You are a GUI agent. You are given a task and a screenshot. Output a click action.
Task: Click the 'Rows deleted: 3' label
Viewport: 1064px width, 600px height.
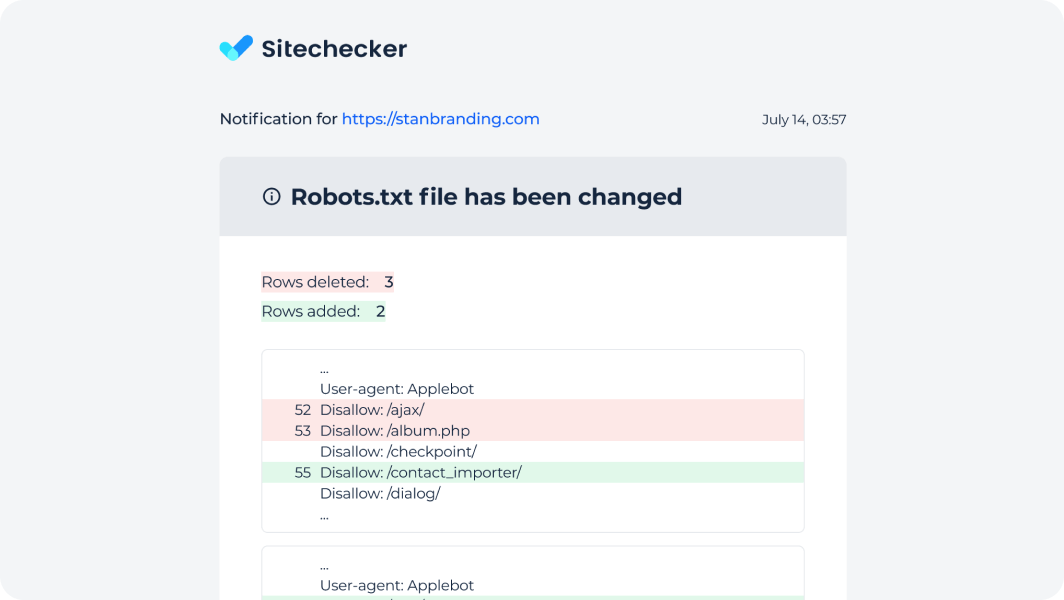[x=327, y=282]
